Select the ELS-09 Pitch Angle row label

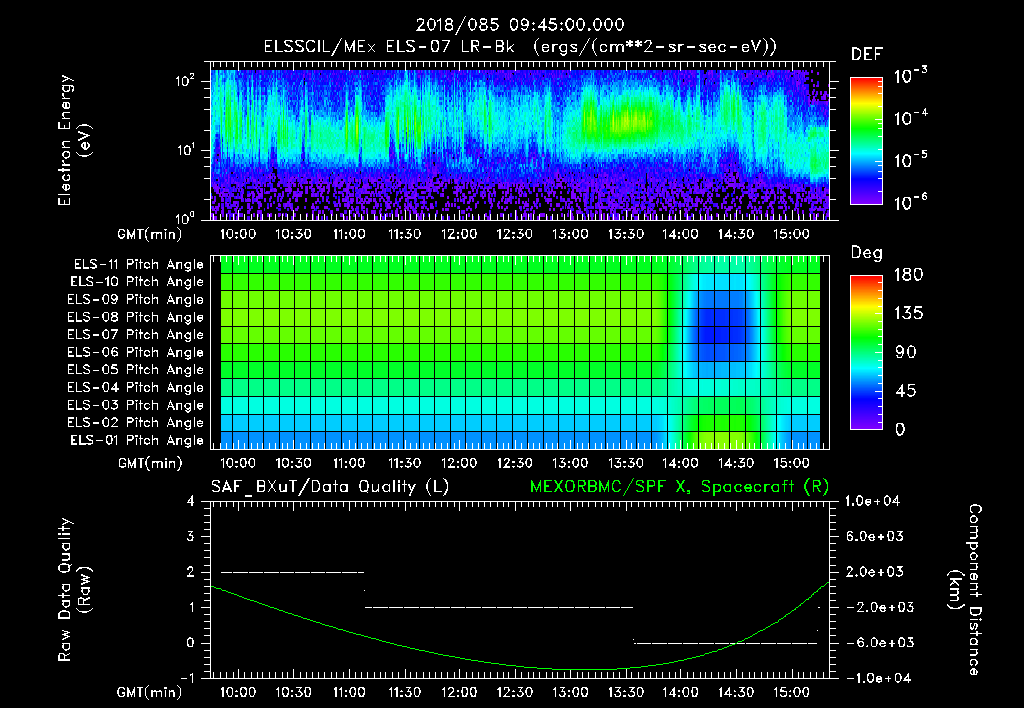(136, 300)
